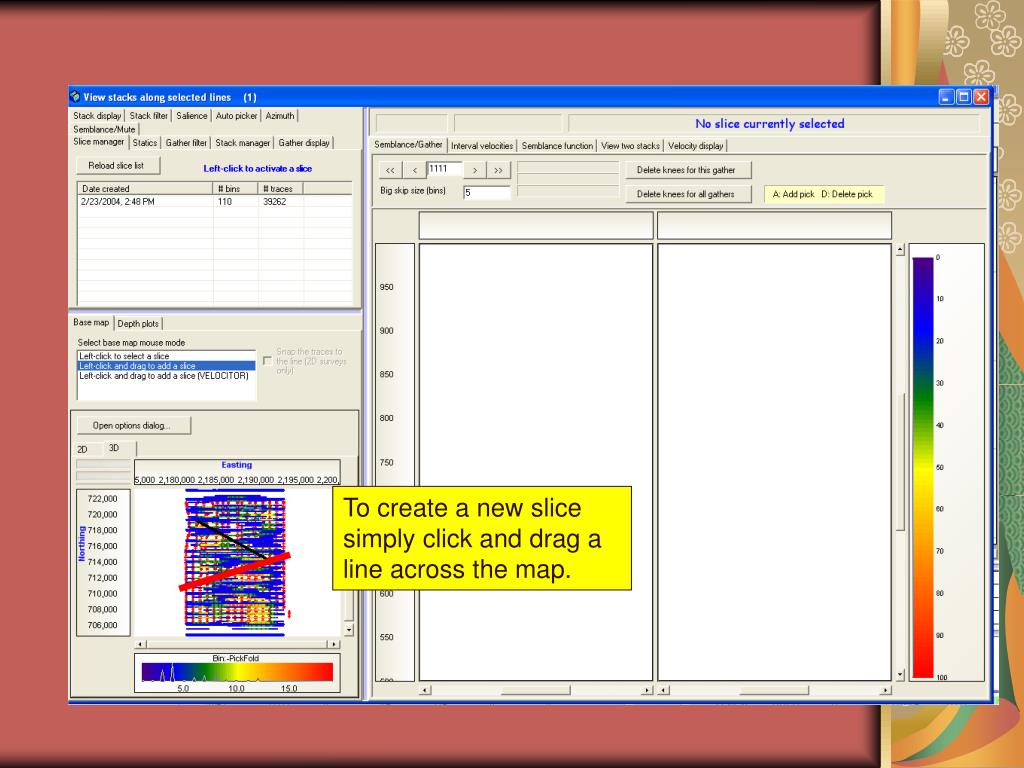
Task: Select the Base map tab
Action: point(91,323)
